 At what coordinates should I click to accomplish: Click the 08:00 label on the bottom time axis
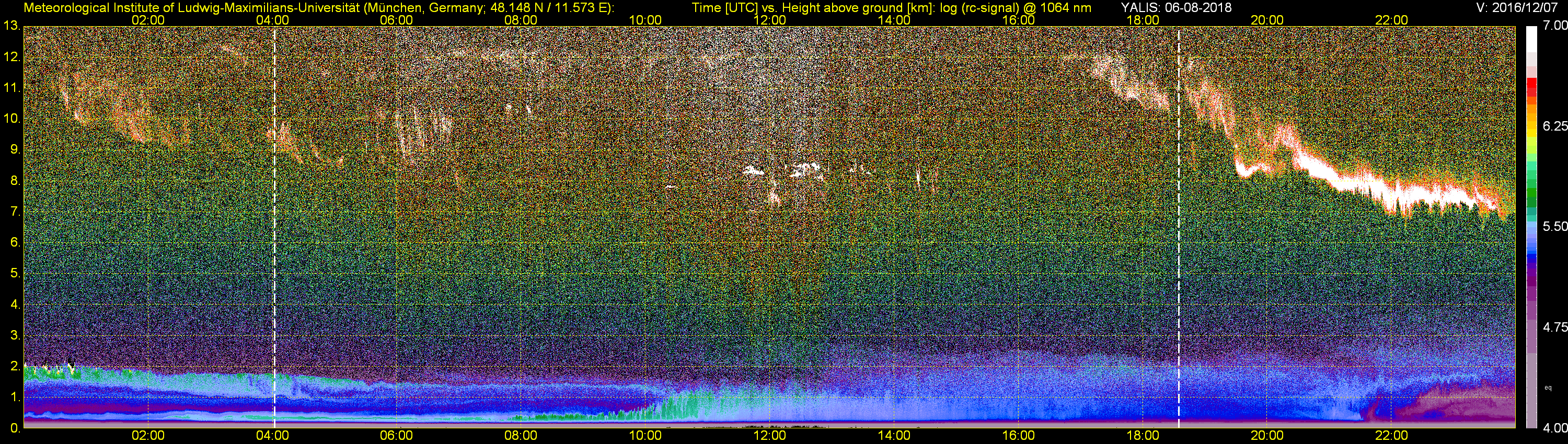pyautogui.click(x=521, y=436)
